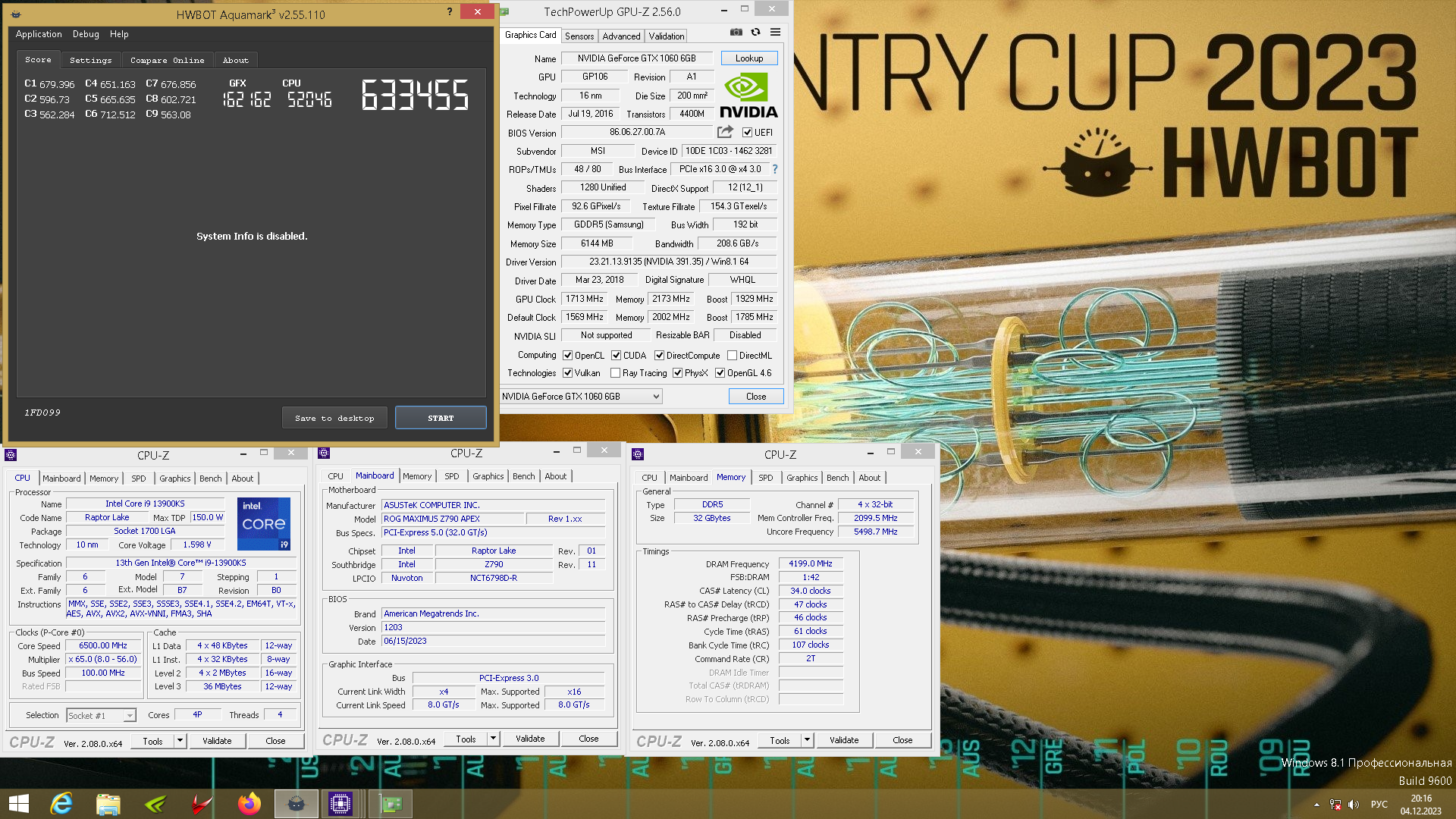The width and height of the screenshot is (1456, 819).
Task: Switch to Settings tab in Aquamark
Action: pyautogui.click(x=90, y=60)
